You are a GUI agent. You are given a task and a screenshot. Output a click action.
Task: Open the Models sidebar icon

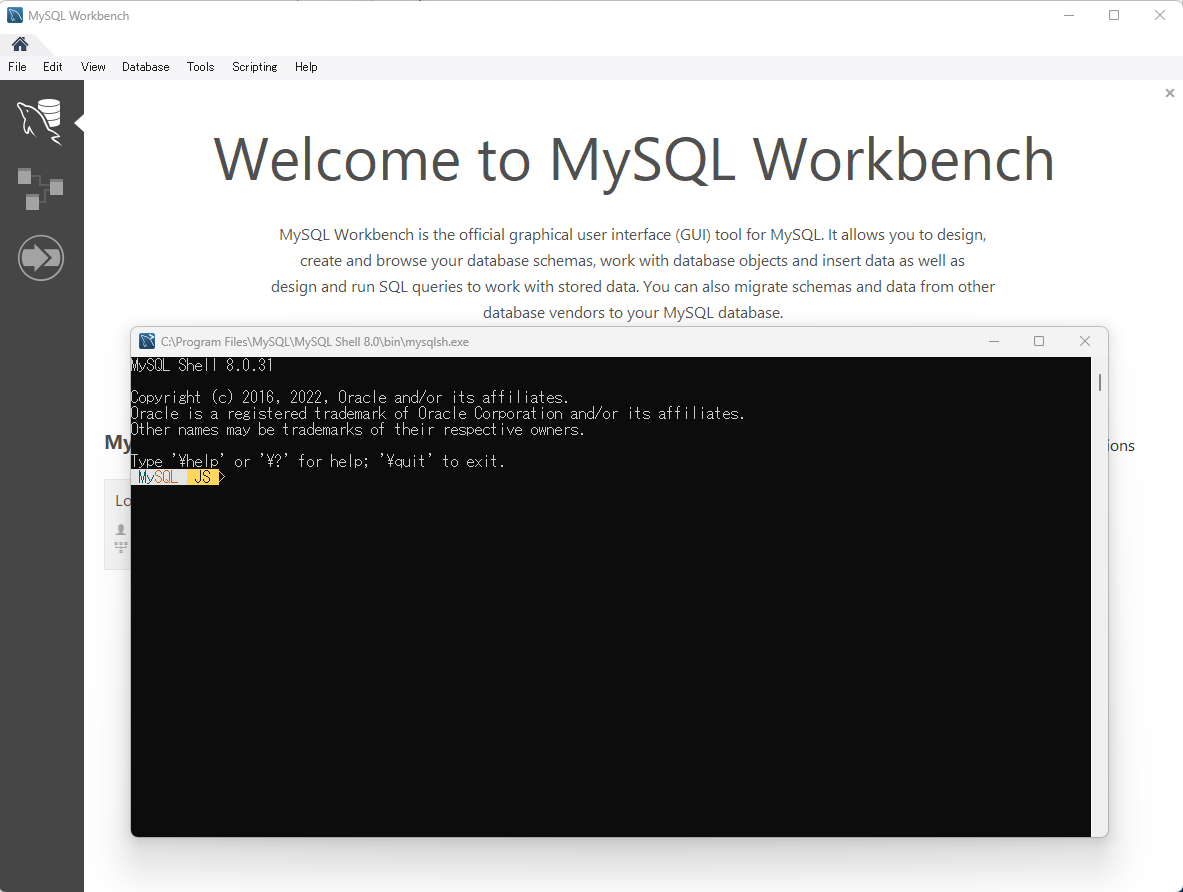point(40,189)
